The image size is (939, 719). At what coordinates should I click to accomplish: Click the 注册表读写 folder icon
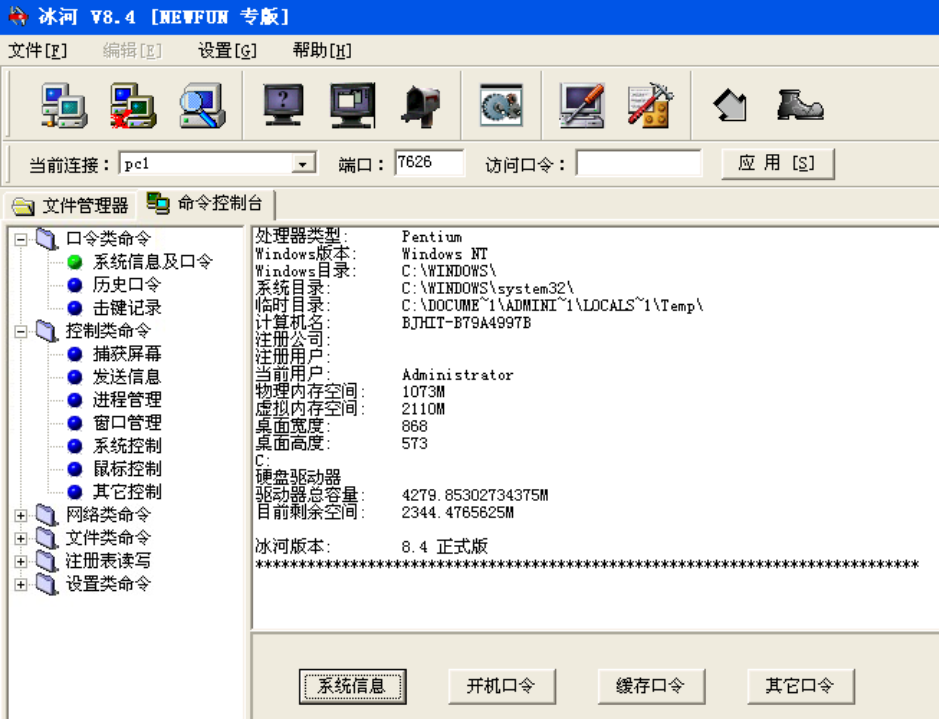[x=47, y=561]
